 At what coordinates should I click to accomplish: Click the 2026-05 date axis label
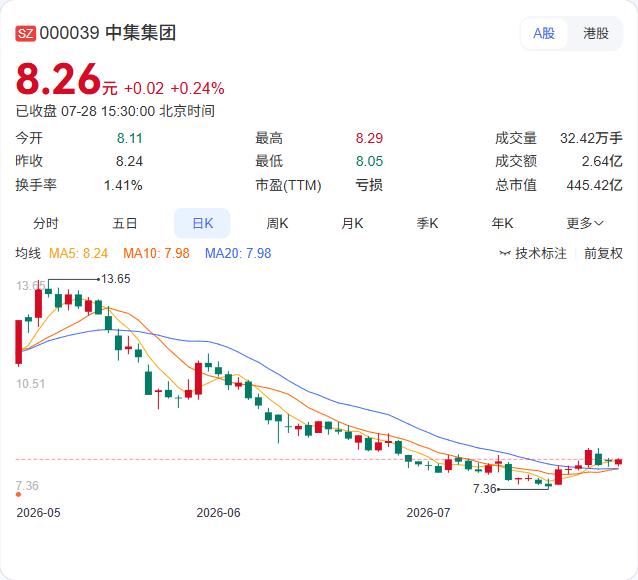[x=38, y=512]
